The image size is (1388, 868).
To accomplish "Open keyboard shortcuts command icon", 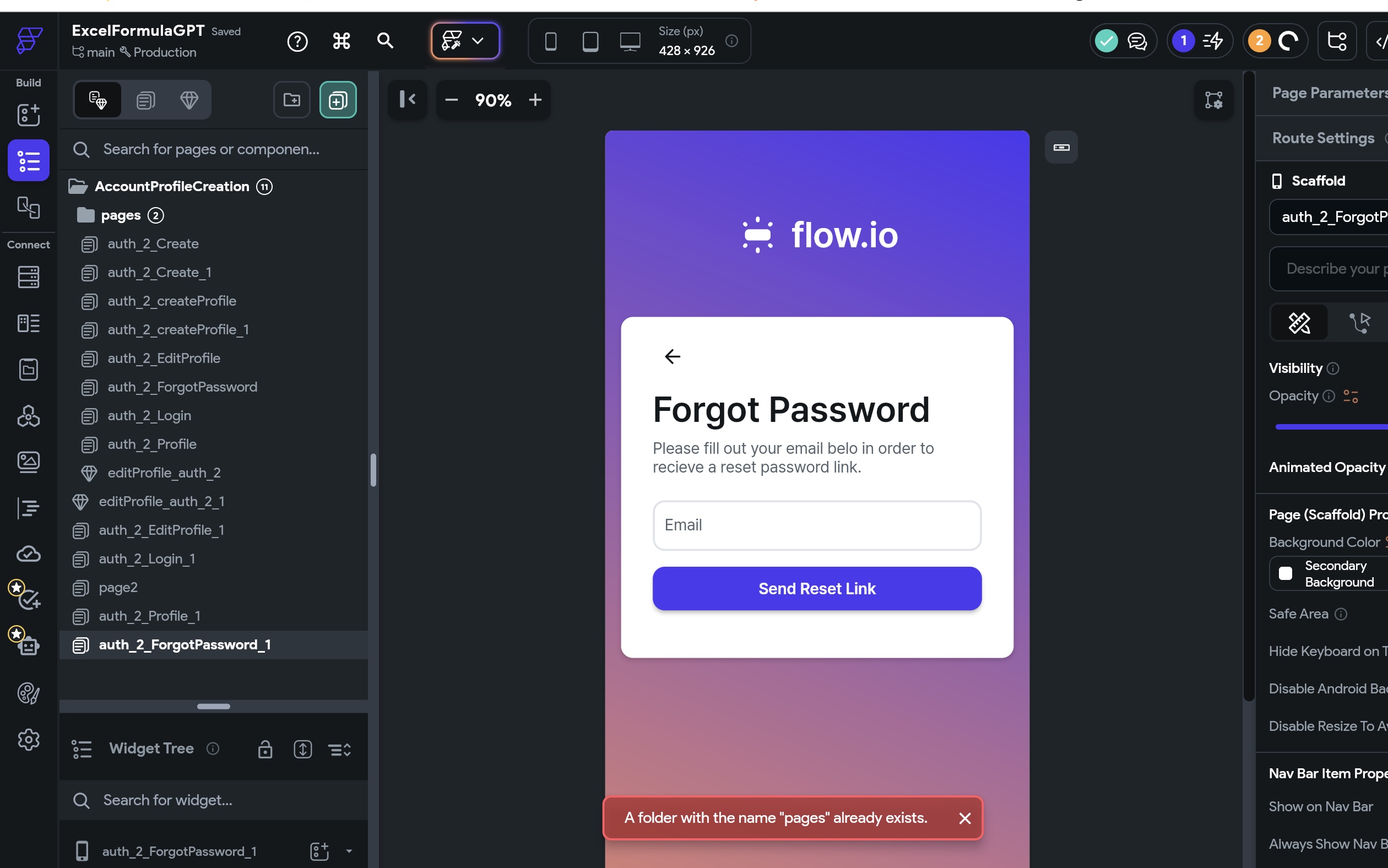I will (x=341, y=41).
